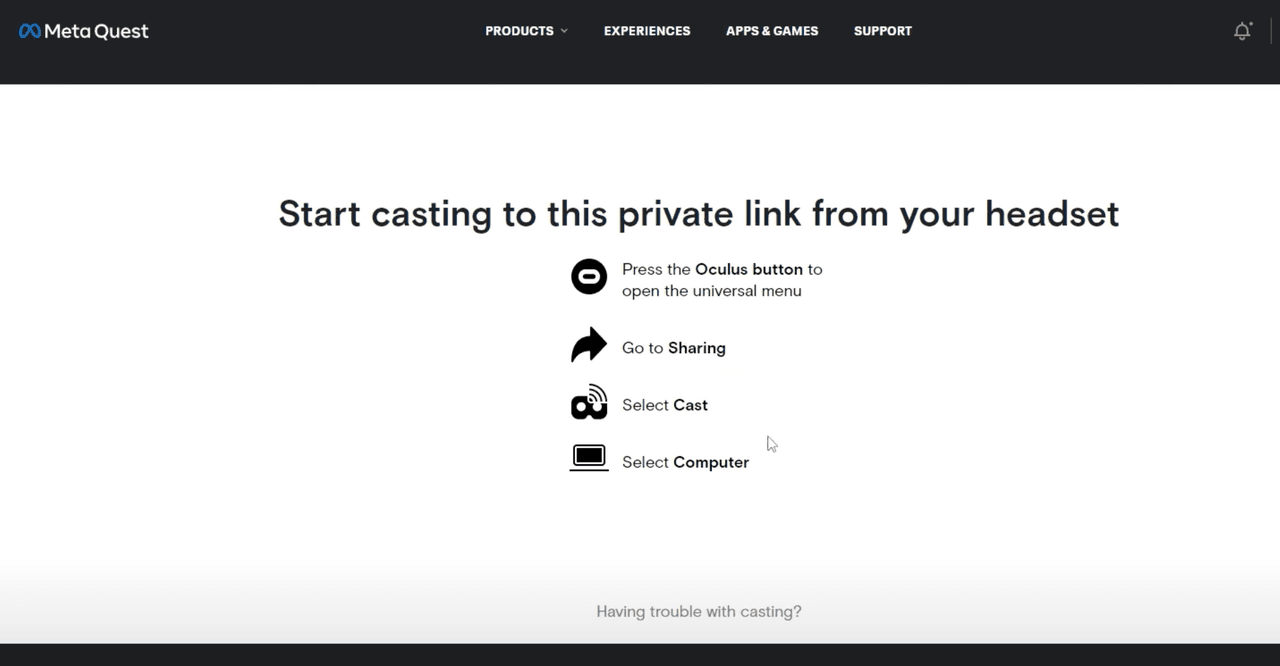Expand the Products dropdown chevron
Screen dimensions: 1280x666
coord(564,31)
